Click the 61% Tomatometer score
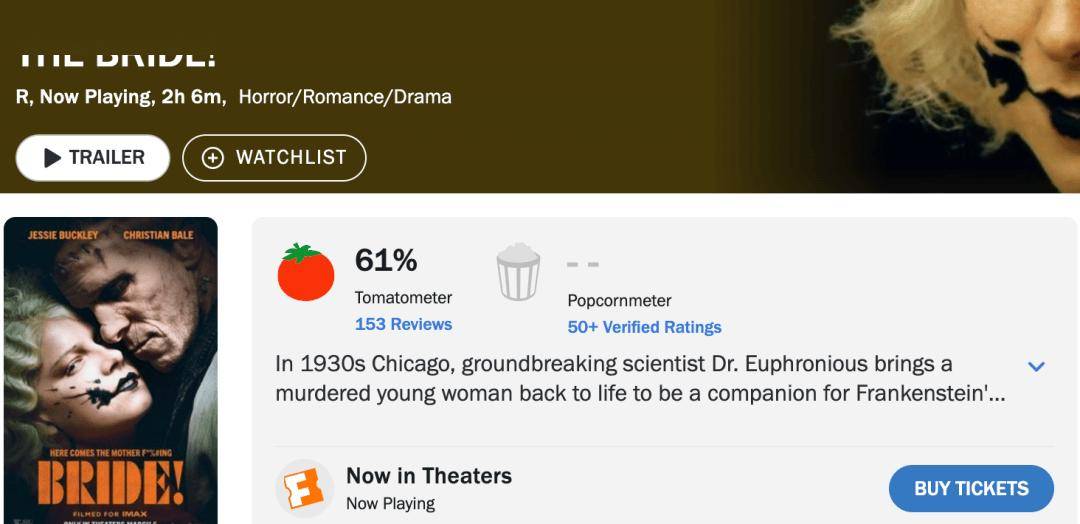The width and height of the screenshot is (1080, 524). (x=386, y=261)
